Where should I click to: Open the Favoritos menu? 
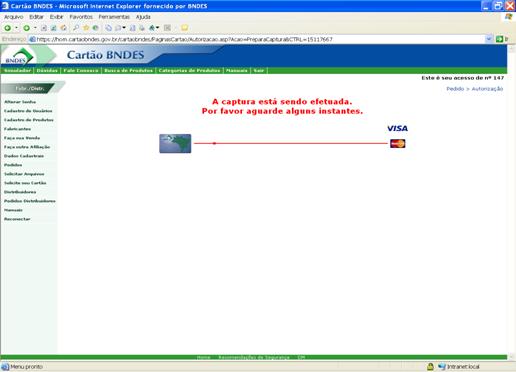click(81, 17)
